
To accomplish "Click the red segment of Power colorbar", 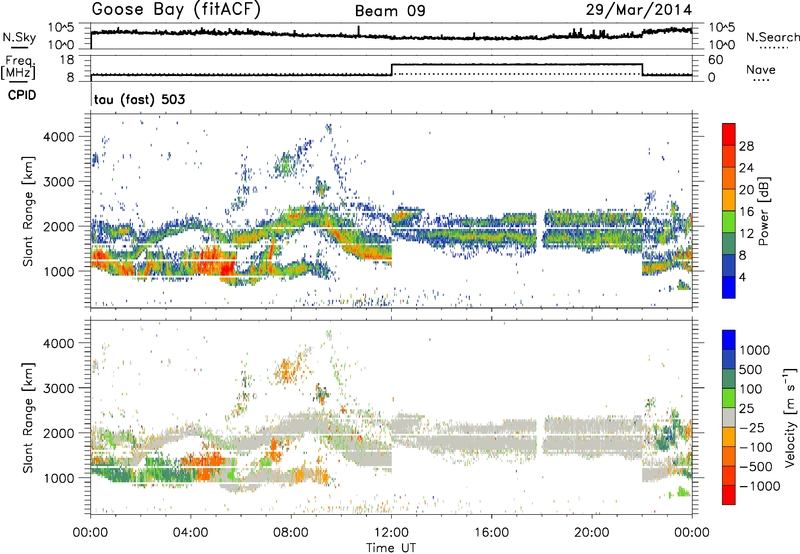I will tap(729, 134).
